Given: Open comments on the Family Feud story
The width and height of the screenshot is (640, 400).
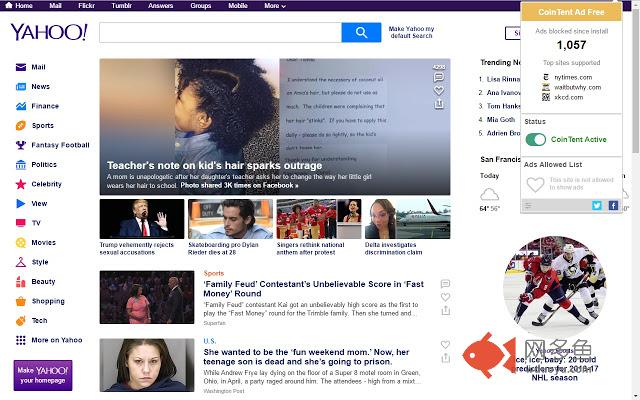Looking at the screenshot, I should point(445,284).
